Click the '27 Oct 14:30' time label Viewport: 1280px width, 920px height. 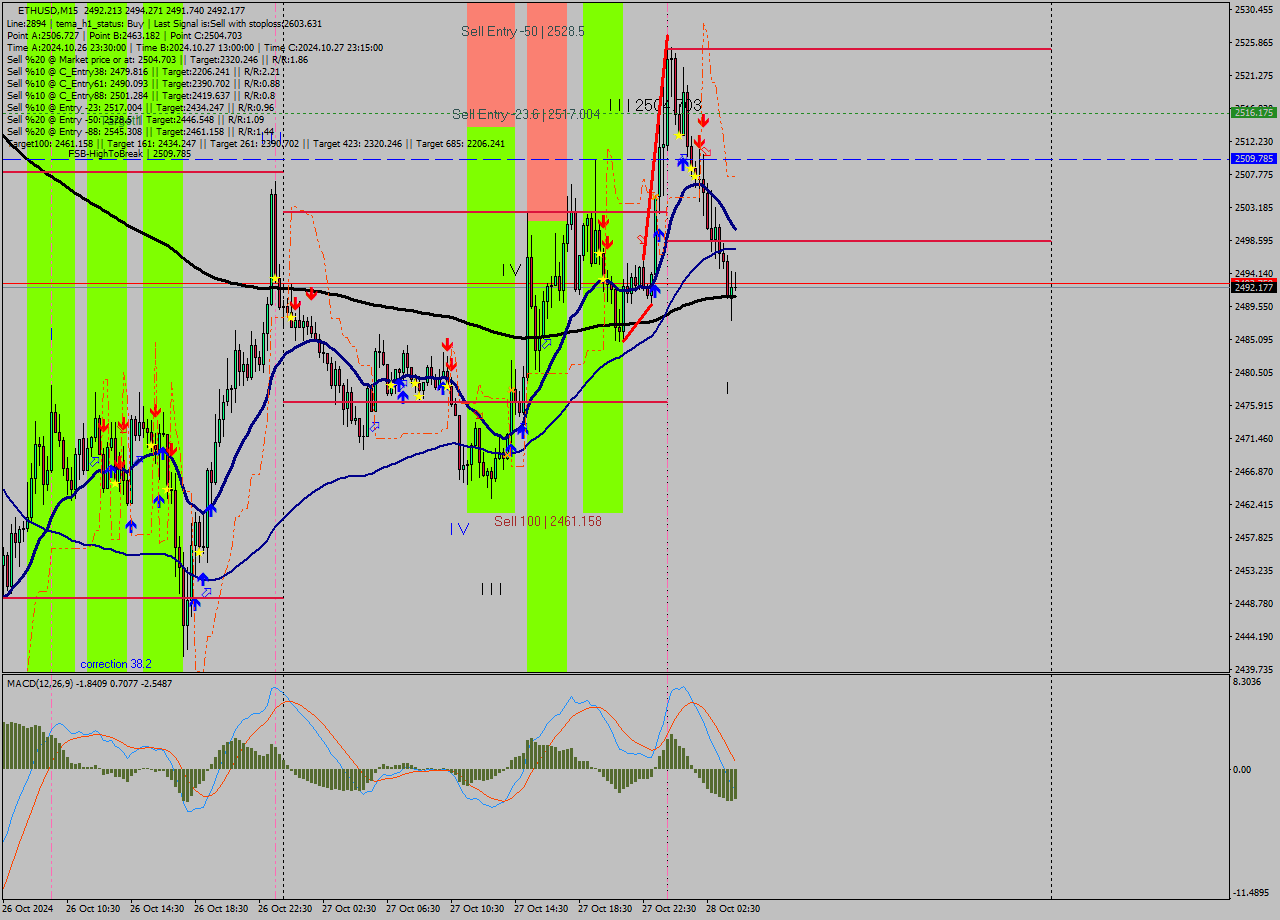541,909
